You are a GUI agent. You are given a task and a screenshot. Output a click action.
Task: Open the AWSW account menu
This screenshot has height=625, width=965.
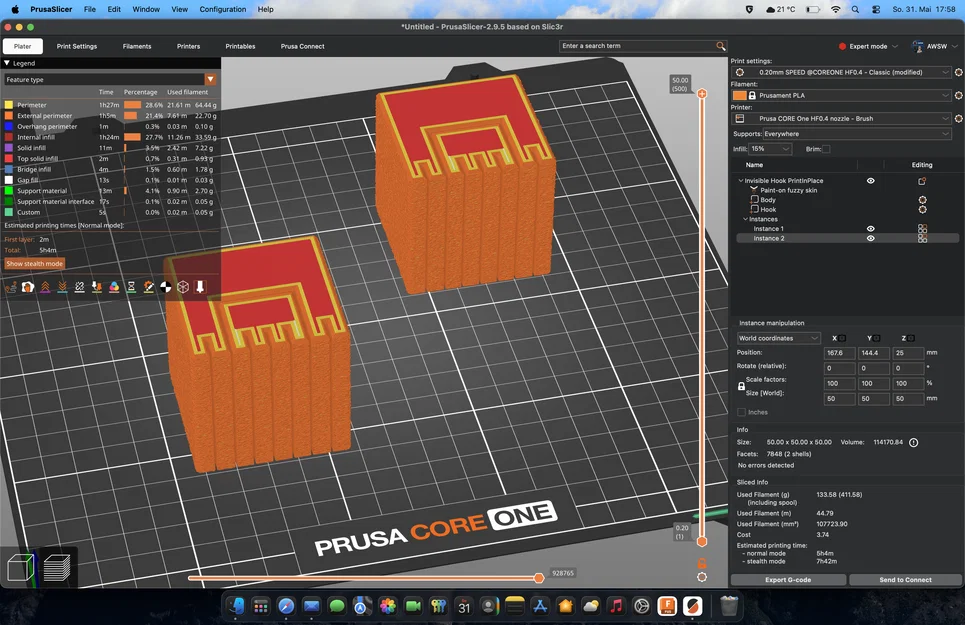pos(934,46)
